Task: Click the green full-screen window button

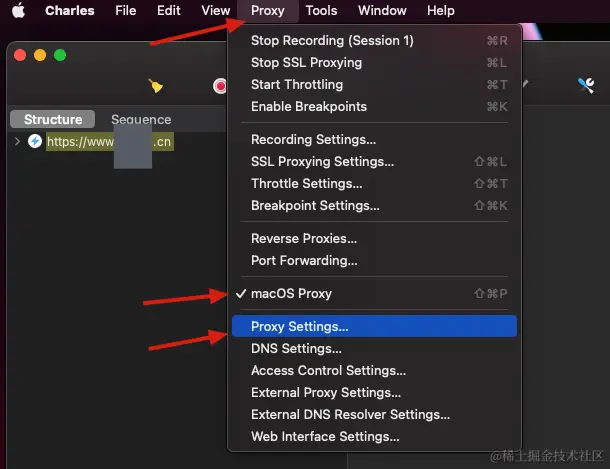Action: tap(60, 55)
